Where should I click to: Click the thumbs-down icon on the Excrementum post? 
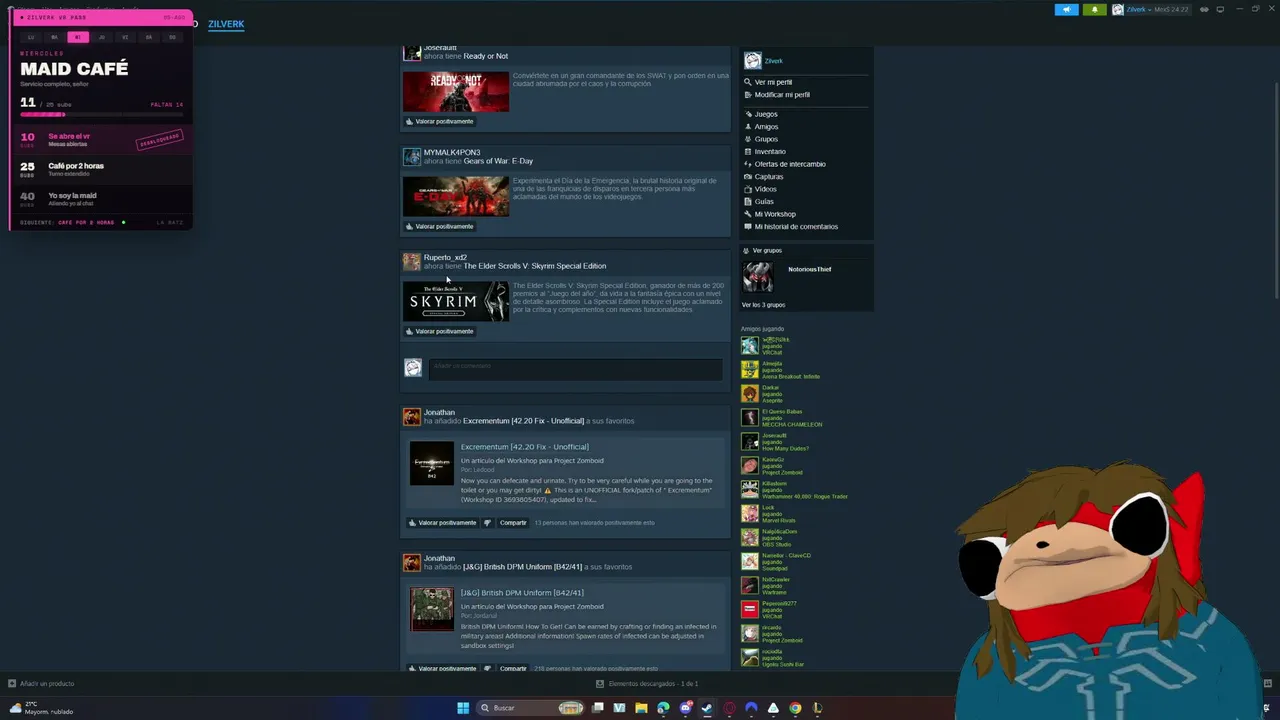click(488, 523)
